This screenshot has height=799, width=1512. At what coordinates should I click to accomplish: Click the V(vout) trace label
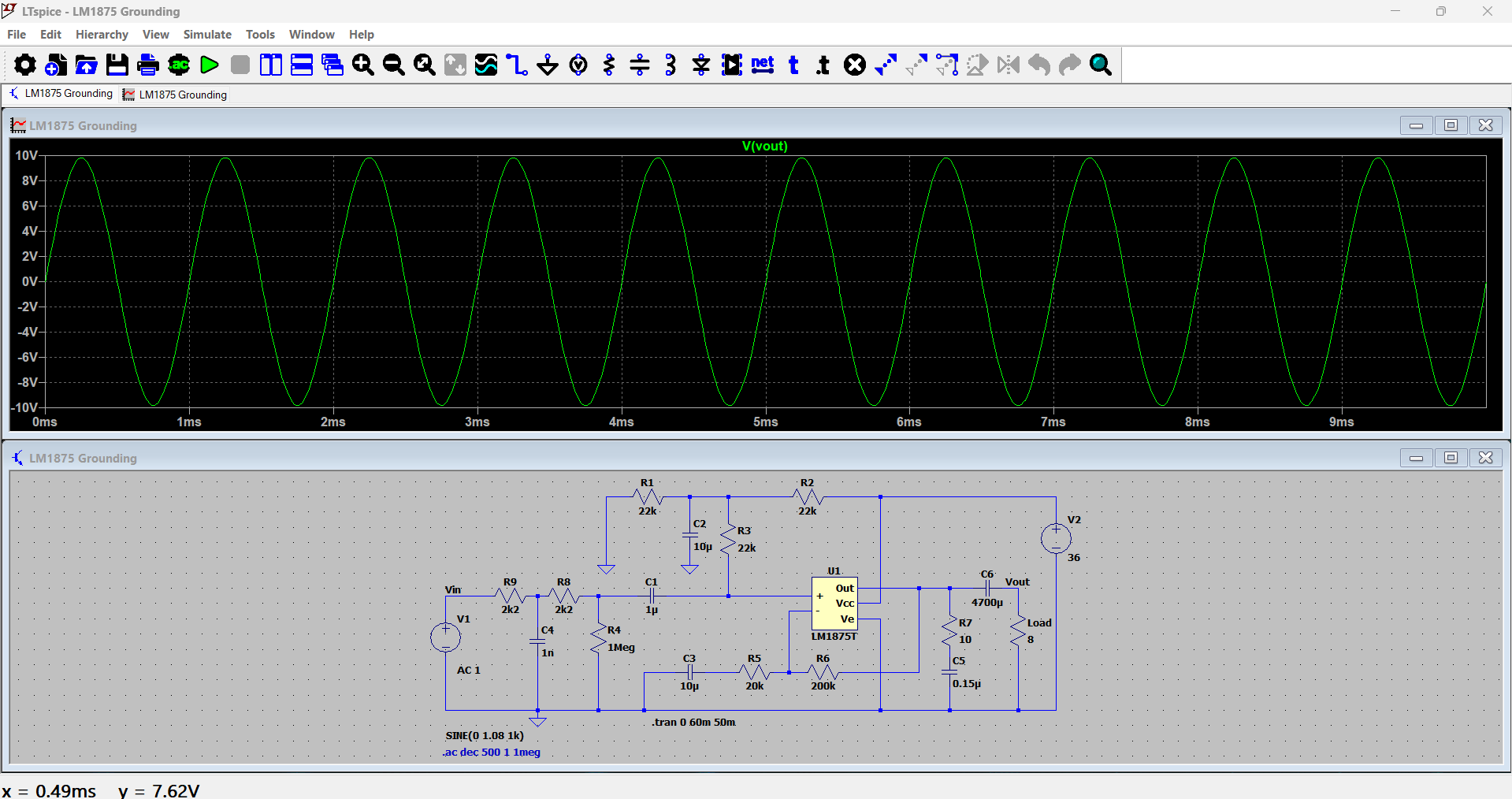coord(764,146)
